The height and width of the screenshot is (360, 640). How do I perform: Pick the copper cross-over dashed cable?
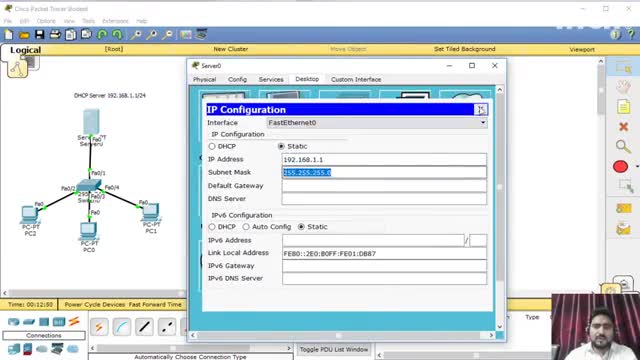pos(167,327)
